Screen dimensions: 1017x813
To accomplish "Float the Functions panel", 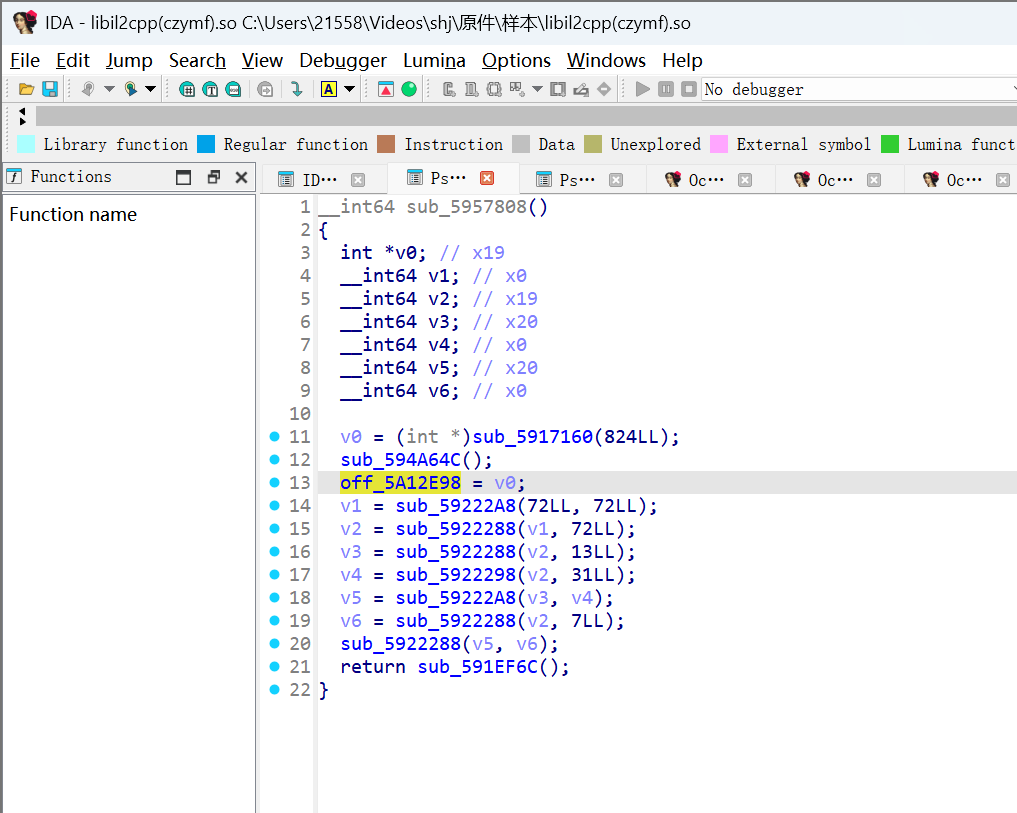I will [213, 177].
